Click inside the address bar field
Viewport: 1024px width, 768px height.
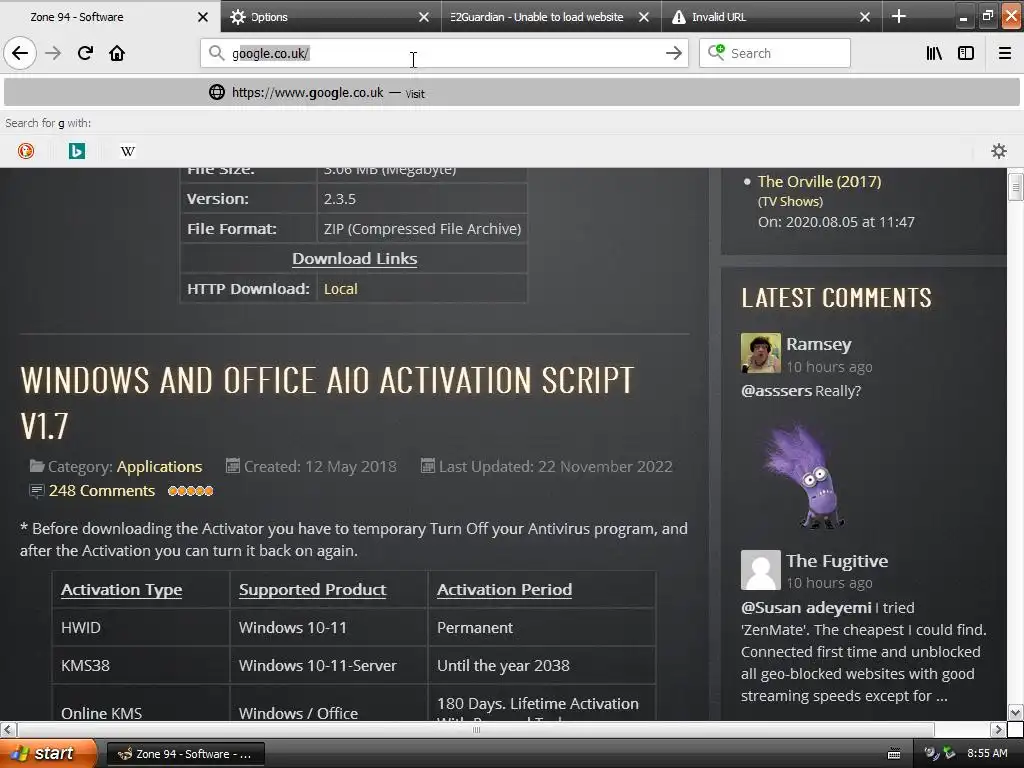point(444,54)
